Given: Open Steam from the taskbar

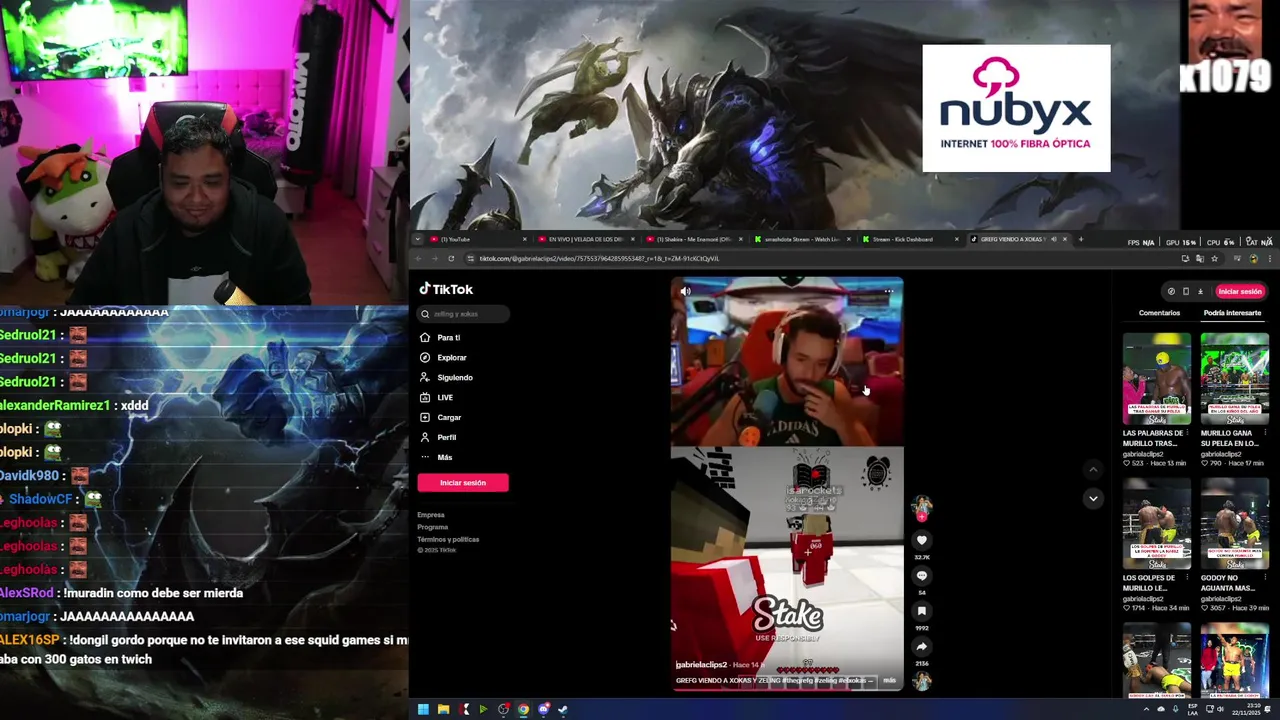Looking at the screenshot, I should [x=563, y=709].
